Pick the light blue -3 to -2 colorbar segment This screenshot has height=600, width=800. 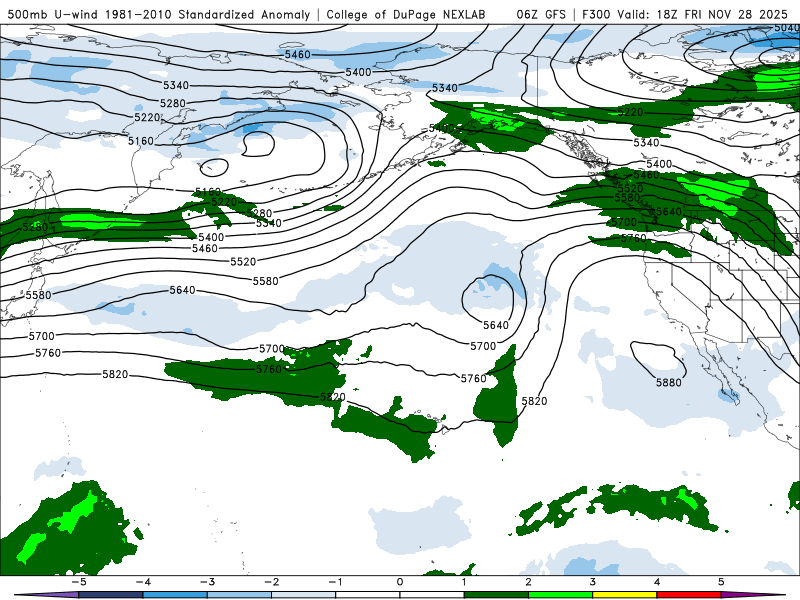(x=239, y=595)
